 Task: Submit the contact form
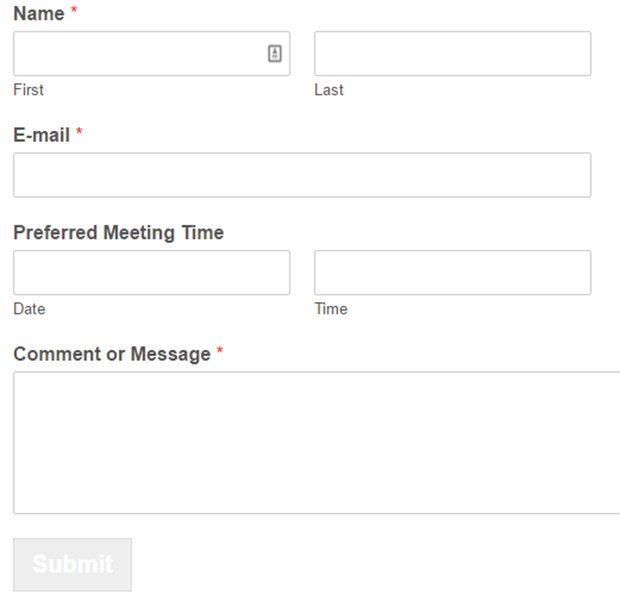73,564
